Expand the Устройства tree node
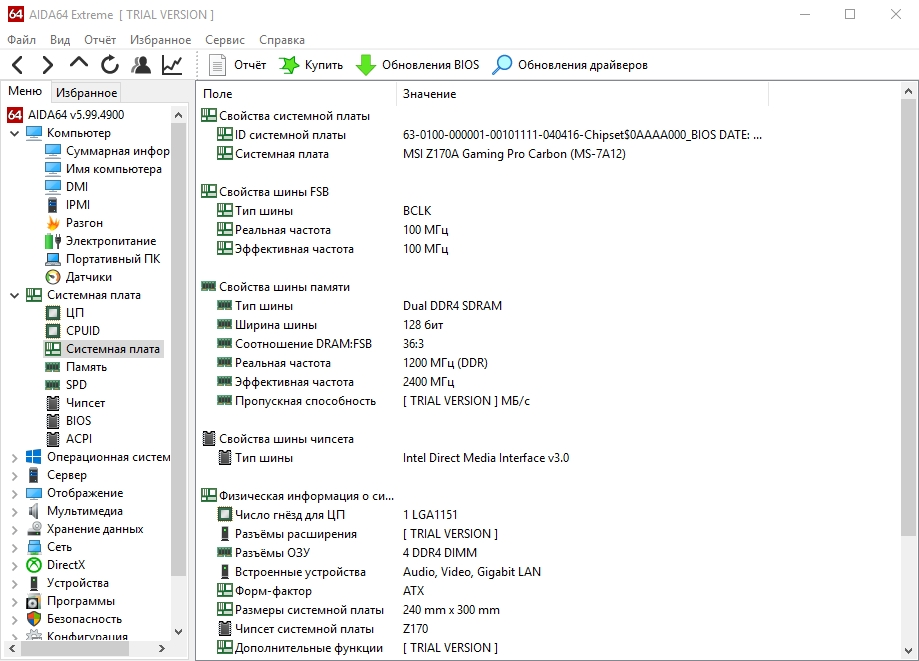919x661 pixels. pyautogui.click(x=15, y=584)
